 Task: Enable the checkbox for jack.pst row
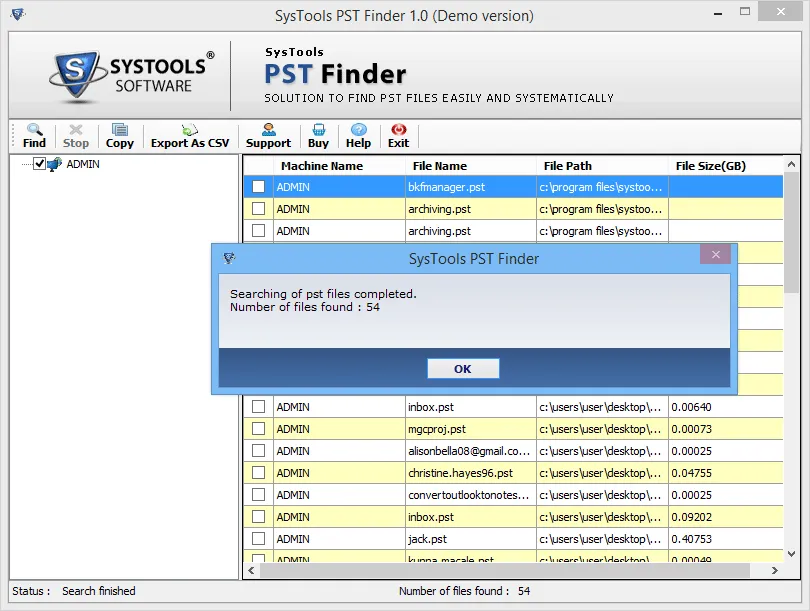tap(257, 539)
